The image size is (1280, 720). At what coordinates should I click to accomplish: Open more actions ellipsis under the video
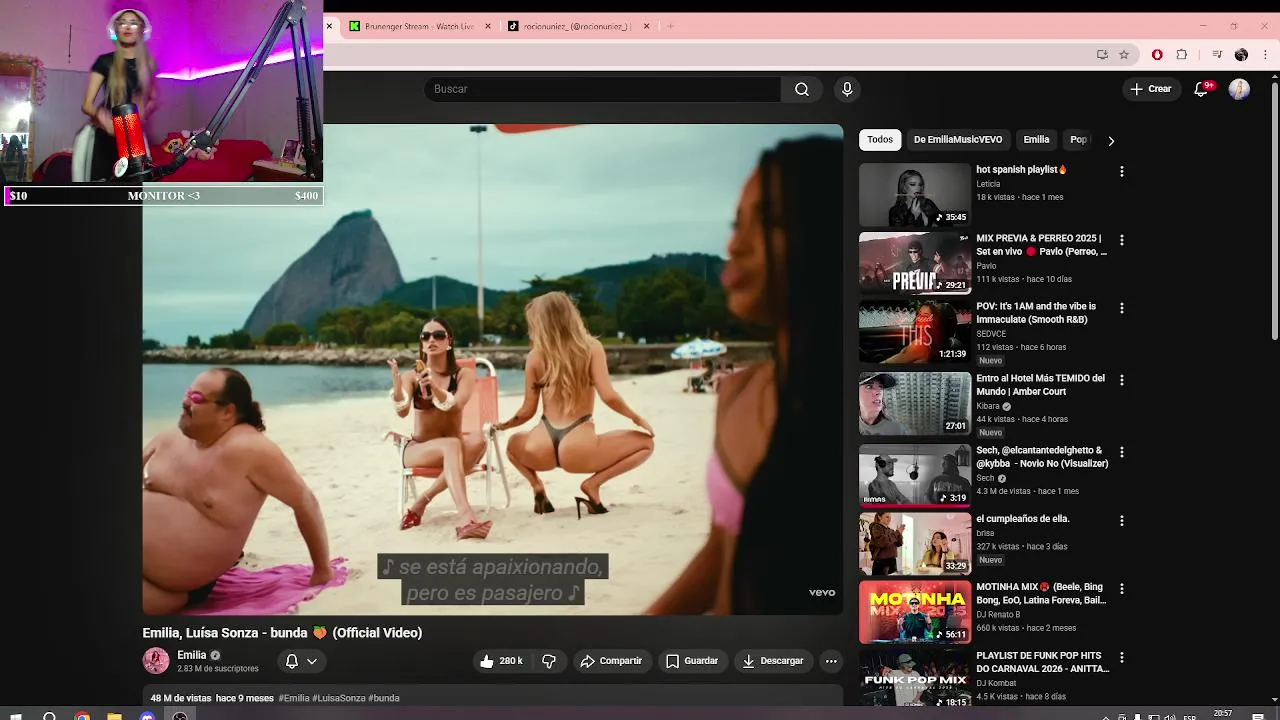pyautogui.click(x=831, y=661)
